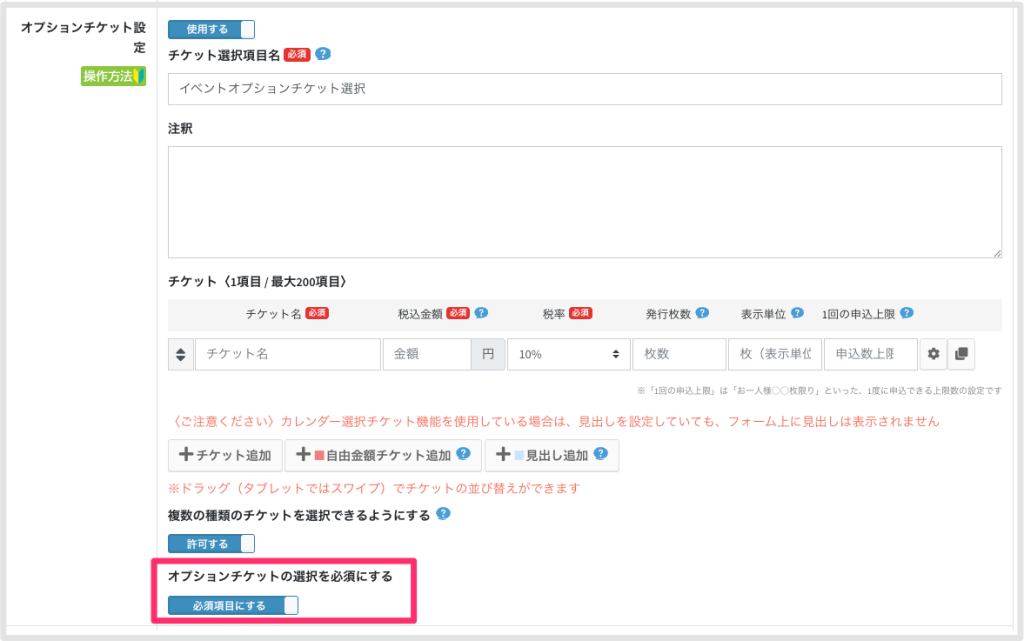
Task: Open help for チケット選択項目名
Action: click(323, 54)
